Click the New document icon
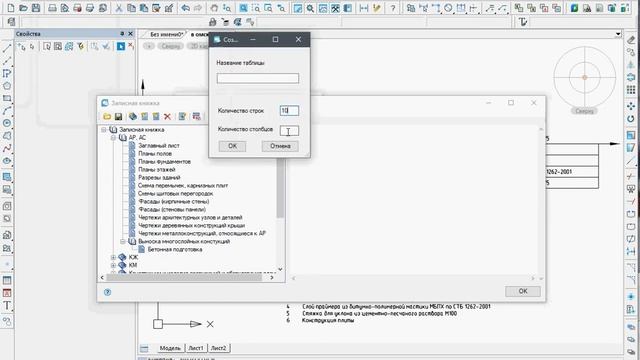Image resolution: width=640 pixels, height=360 pixels. 11,8
